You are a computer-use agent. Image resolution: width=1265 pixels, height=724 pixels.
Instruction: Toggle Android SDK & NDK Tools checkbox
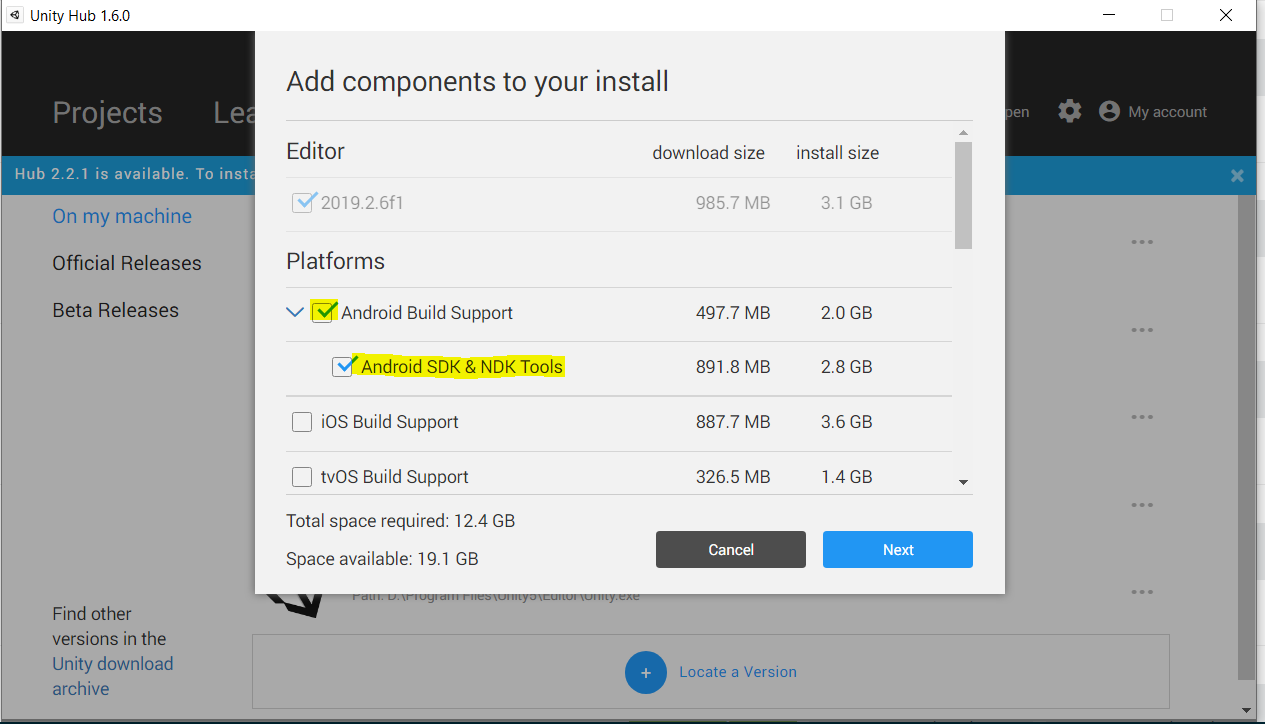tap(343, 367)
